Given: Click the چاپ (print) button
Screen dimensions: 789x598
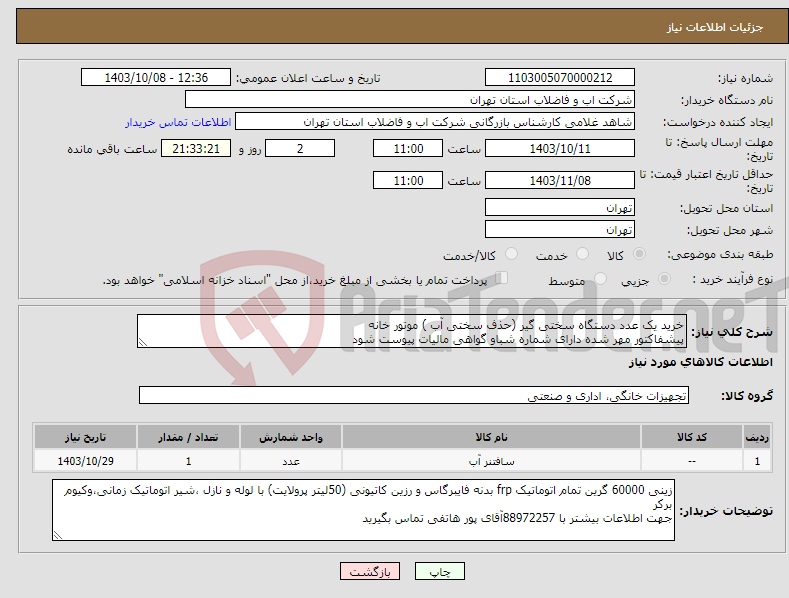Looking at the screenshot, I should 439,571.
